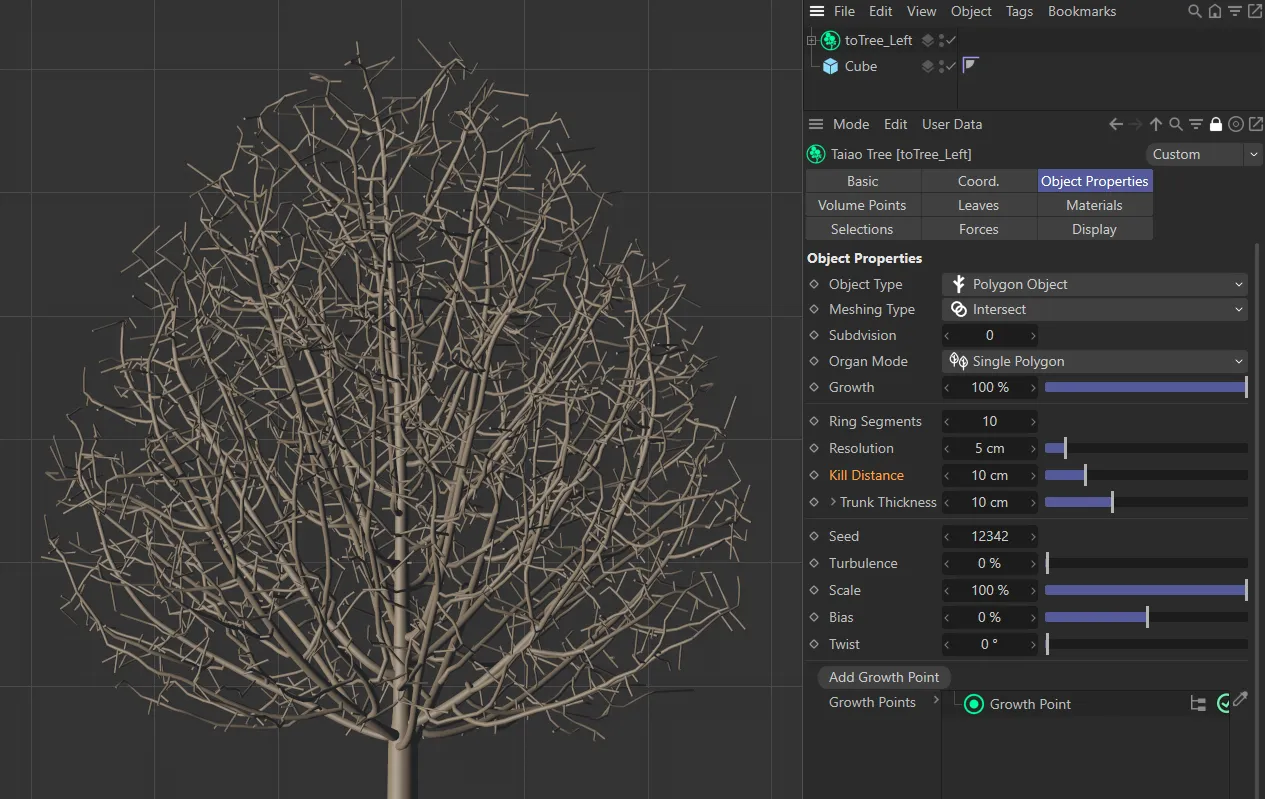
Task: Toggle the visibility dots for Cube
Action: [942, 66]
